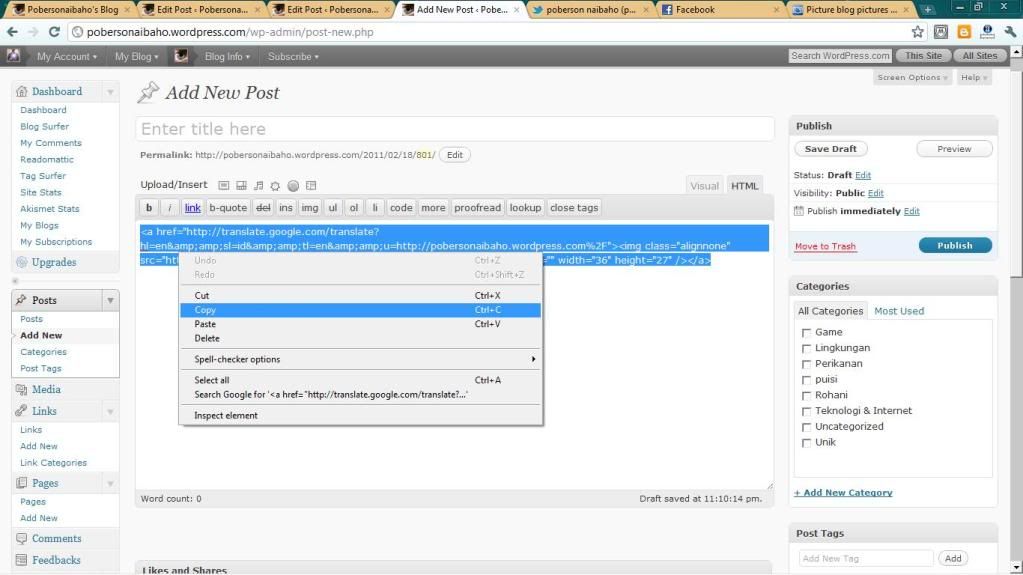Switch to the Visual editor tab
The width and height of the screenshot is (1023, 575).
(x=704, y=185)
